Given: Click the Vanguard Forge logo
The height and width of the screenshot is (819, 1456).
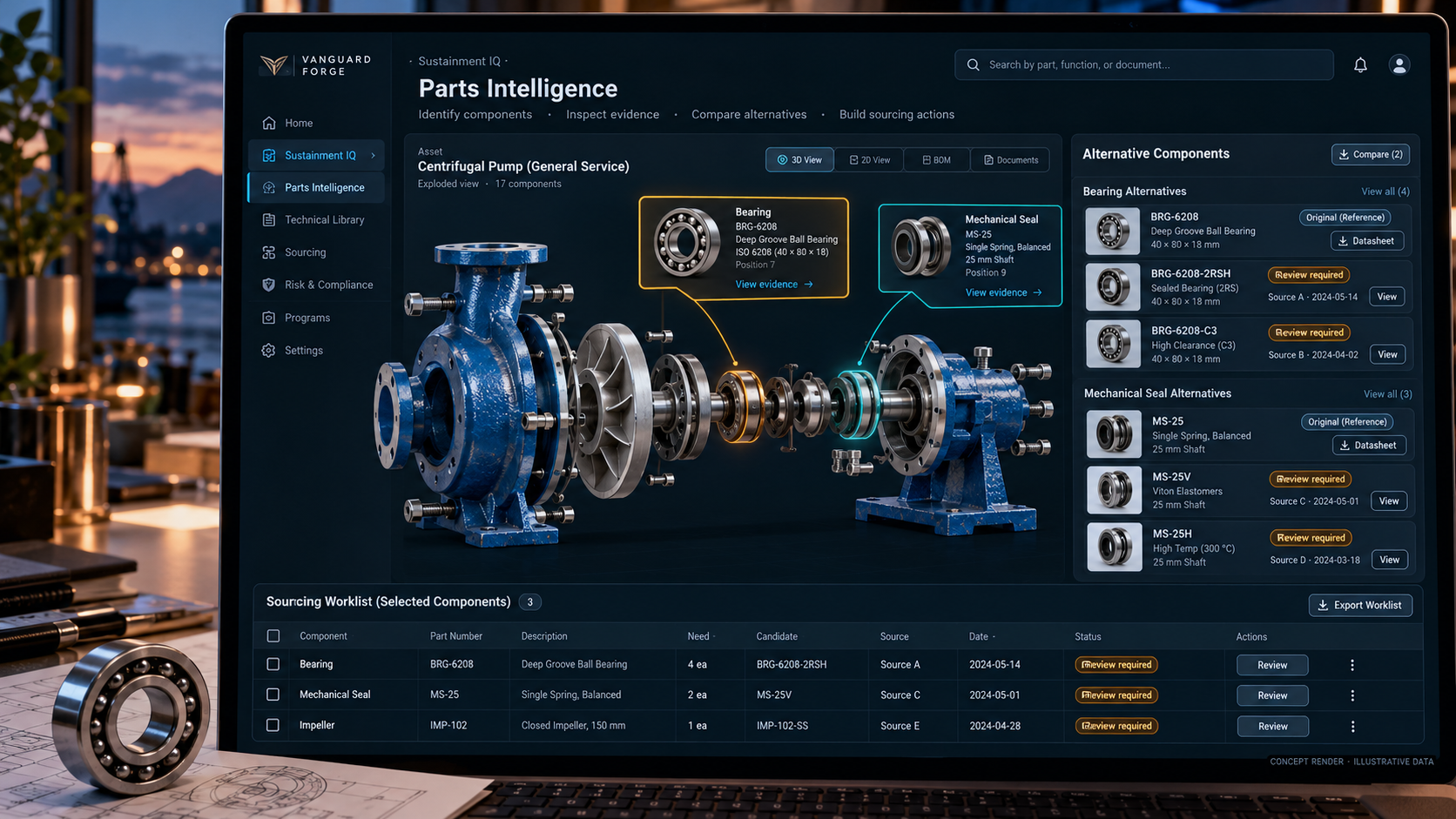Looking at the screenshot, I should [x=315, y=65].
